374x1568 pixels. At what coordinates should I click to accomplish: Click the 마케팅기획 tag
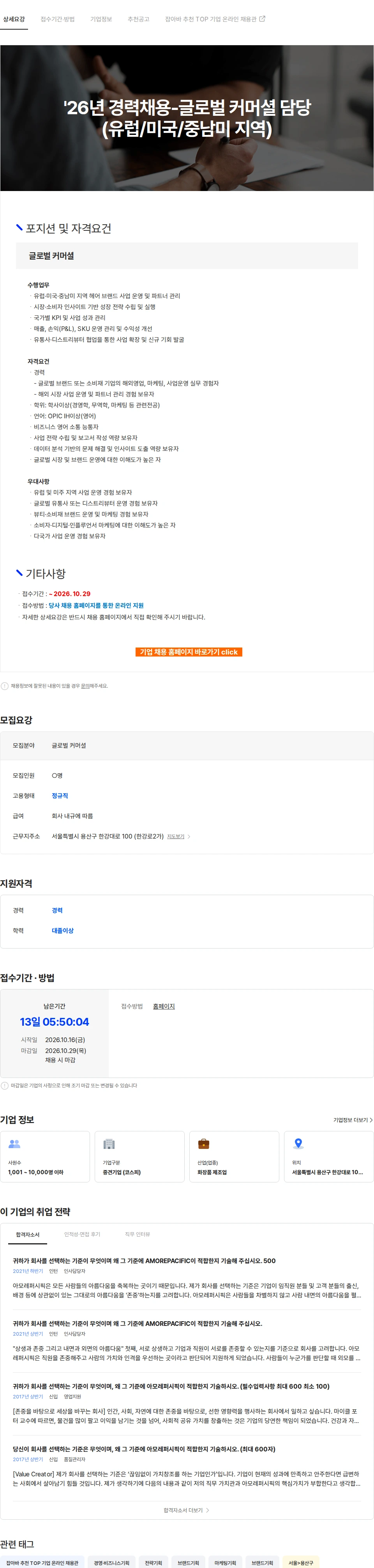pyautogui.click(x=225, y=1563)
